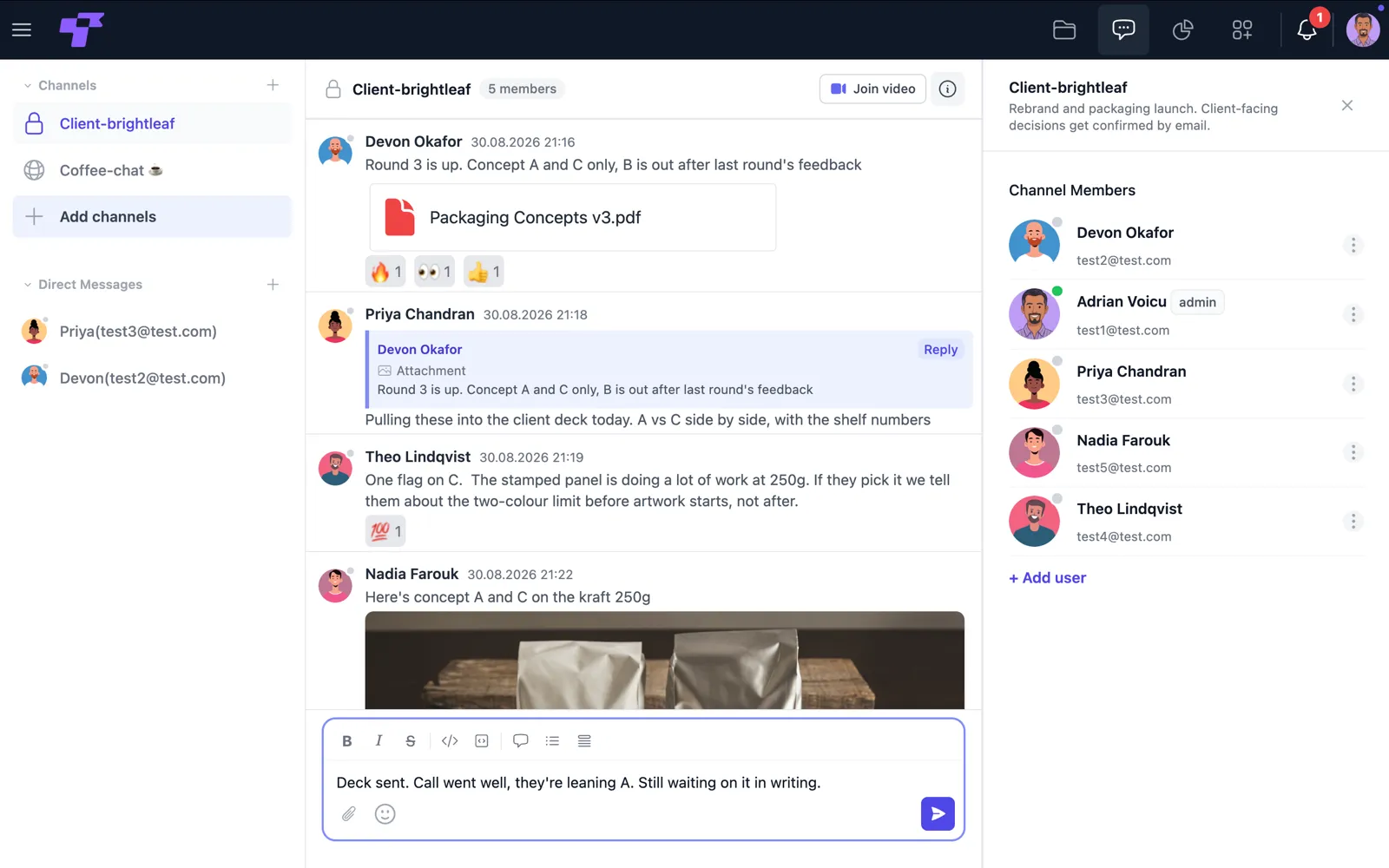
Task: Open options menu for Nadia Farouk
Action: coord(1353,452)
